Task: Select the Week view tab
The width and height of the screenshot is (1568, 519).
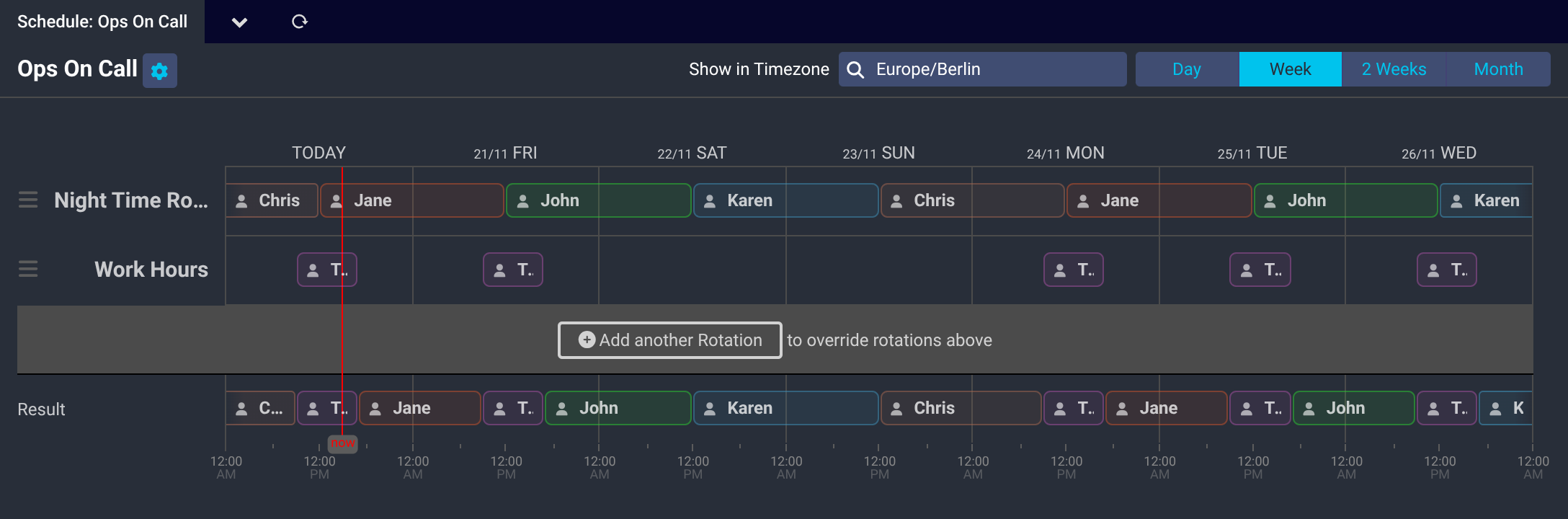Action: [1290, 69]
